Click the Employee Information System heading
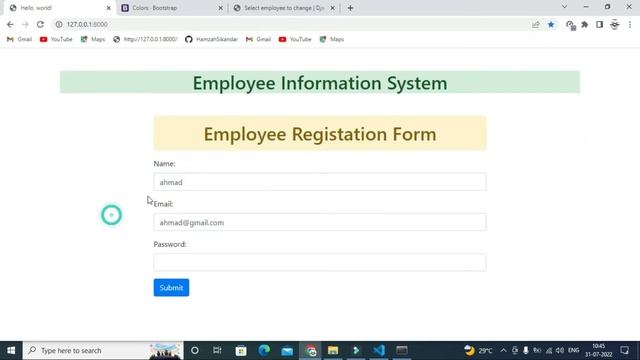Viewport: 640px width, 360px height. [x=320, y=83]
